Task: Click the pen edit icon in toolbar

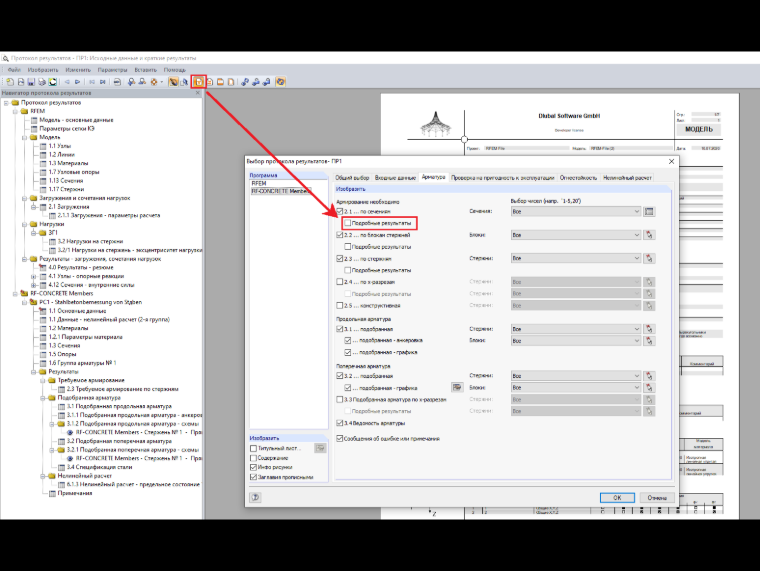Action: tap(173, 82)
